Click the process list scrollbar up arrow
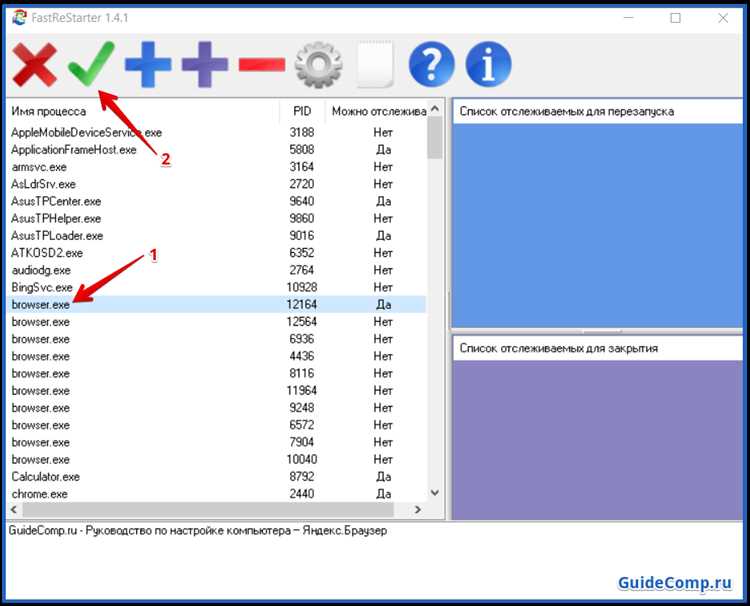 [x=435, y=109]
